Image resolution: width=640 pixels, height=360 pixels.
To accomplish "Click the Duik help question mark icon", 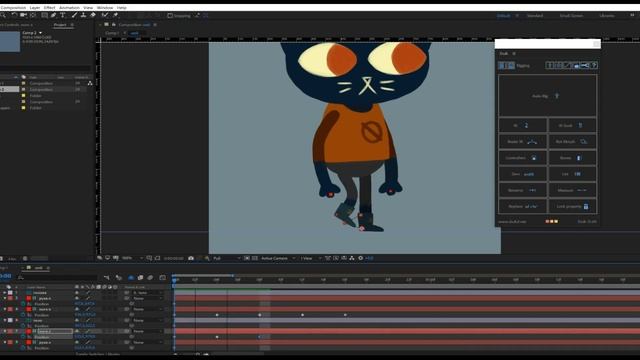I will (594, 65).
